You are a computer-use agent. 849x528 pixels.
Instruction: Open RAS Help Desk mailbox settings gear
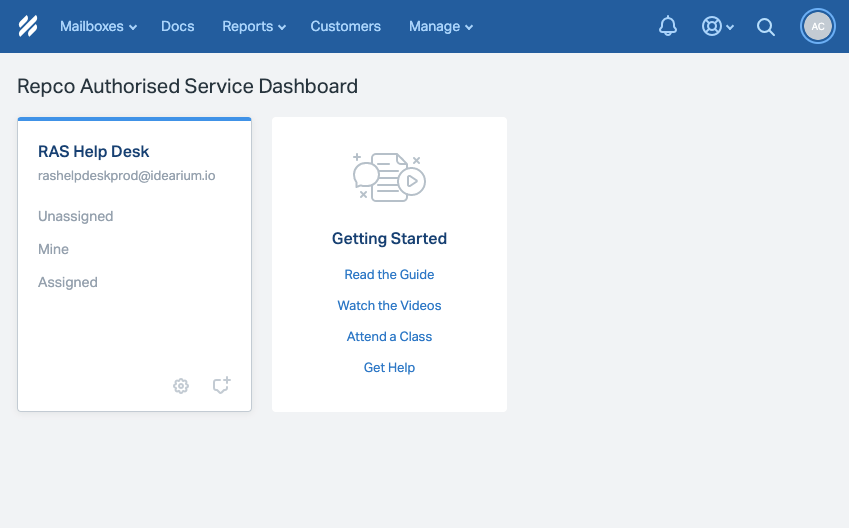tap(181, 386)
